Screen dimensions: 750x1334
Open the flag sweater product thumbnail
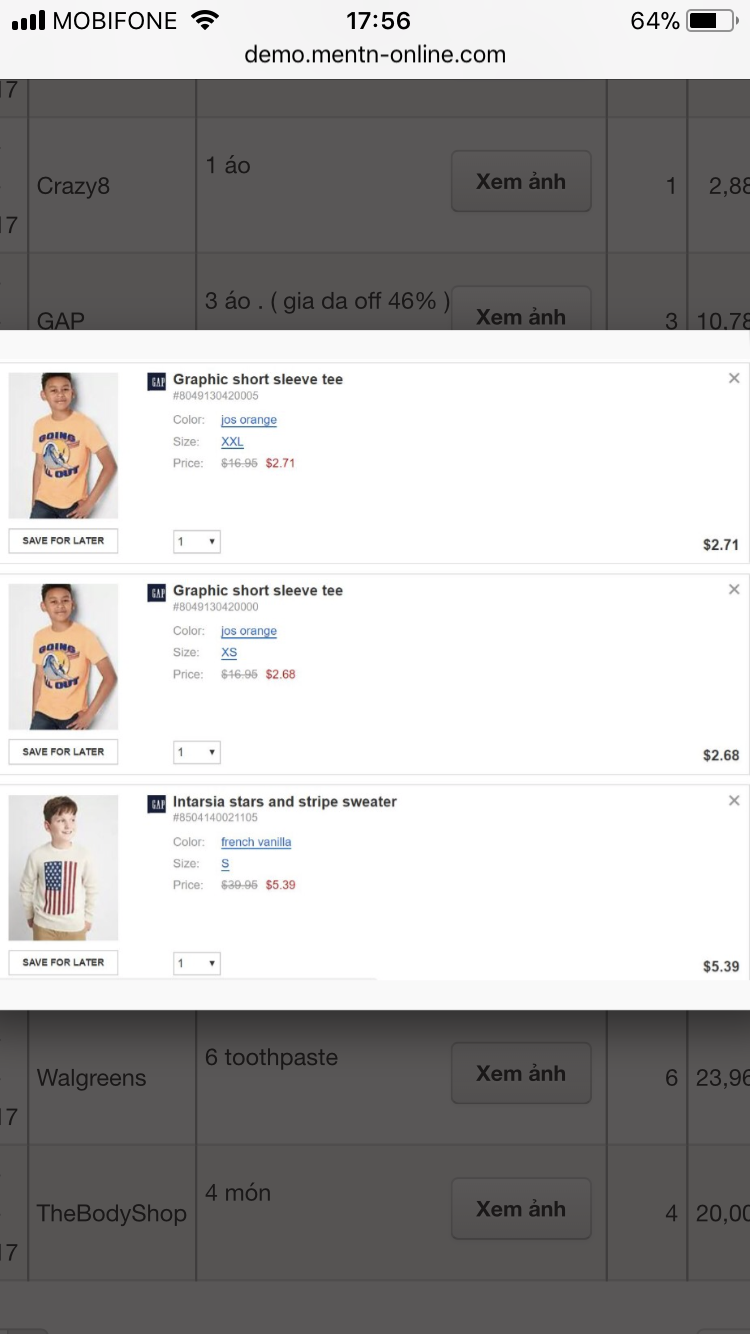pyautogui.click(x=63, y=867)
